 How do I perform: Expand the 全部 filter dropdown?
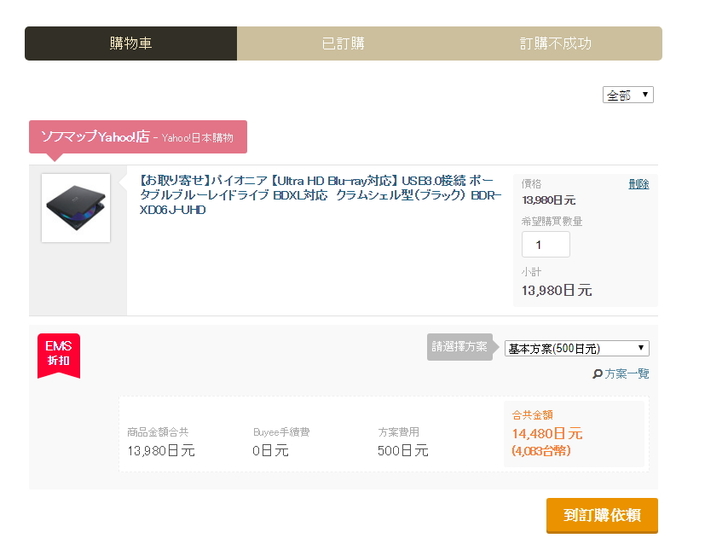[628, 95]
